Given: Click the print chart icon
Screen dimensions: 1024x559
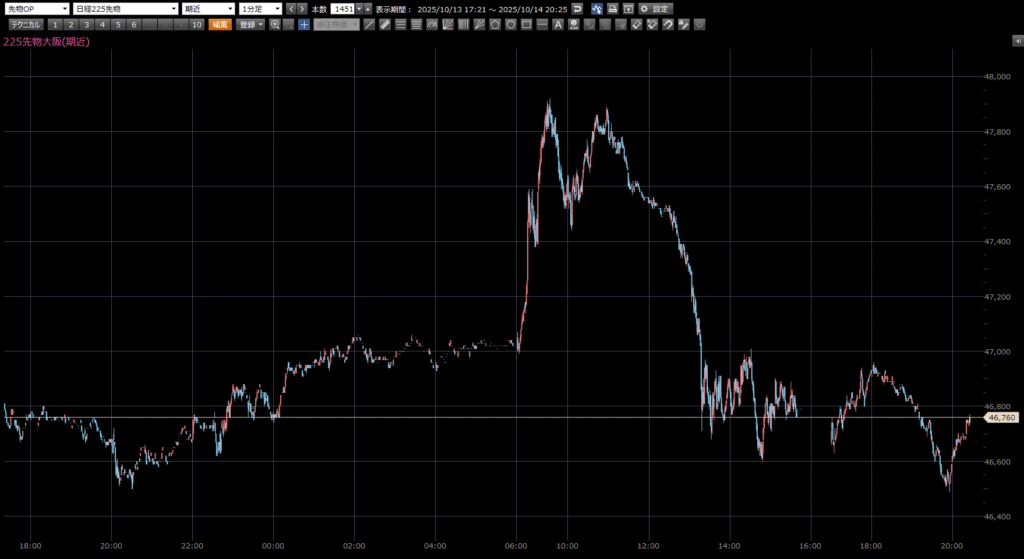Looking at the screenshot, I should click(x=612, y=8).
